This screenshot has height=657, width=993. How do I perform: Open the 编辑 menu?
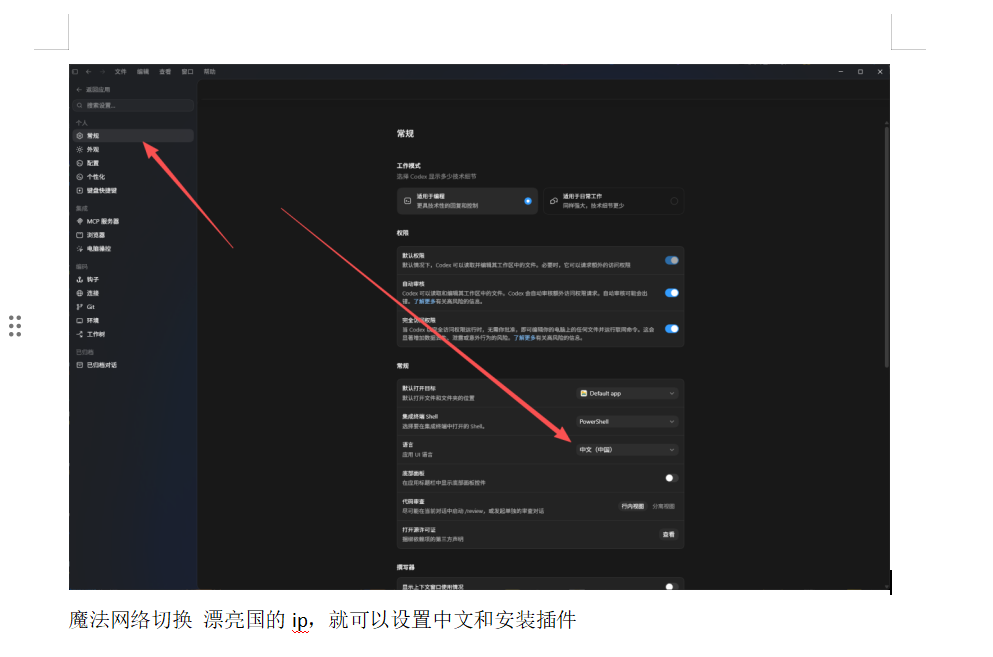click(x=143, y=72)
